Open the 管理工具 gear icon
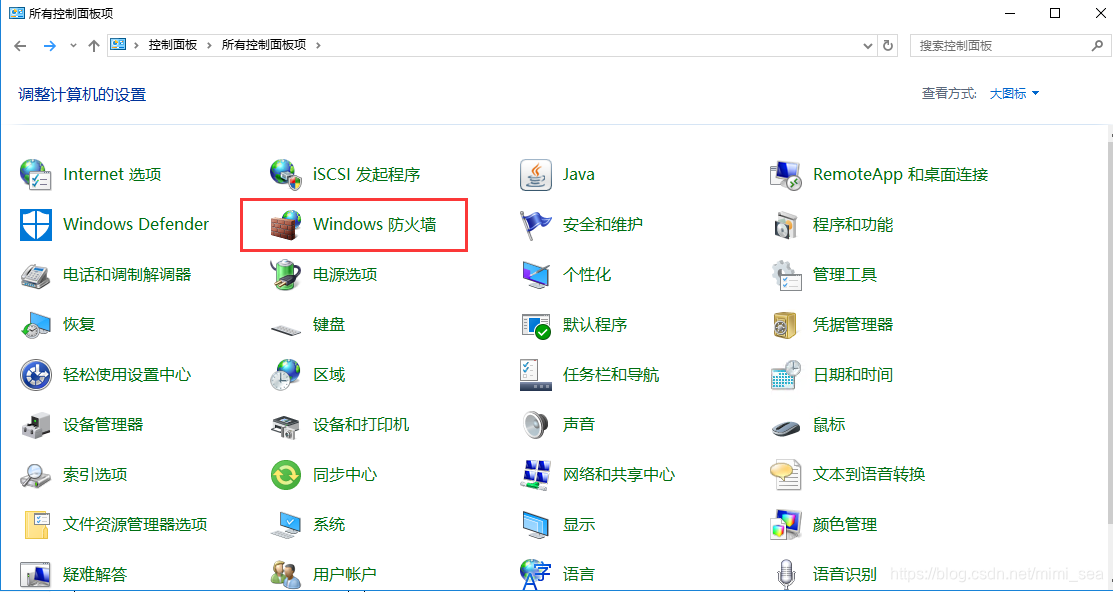Image resolution: width=1113 pixels, height=592 pixels. click(786, 275)
